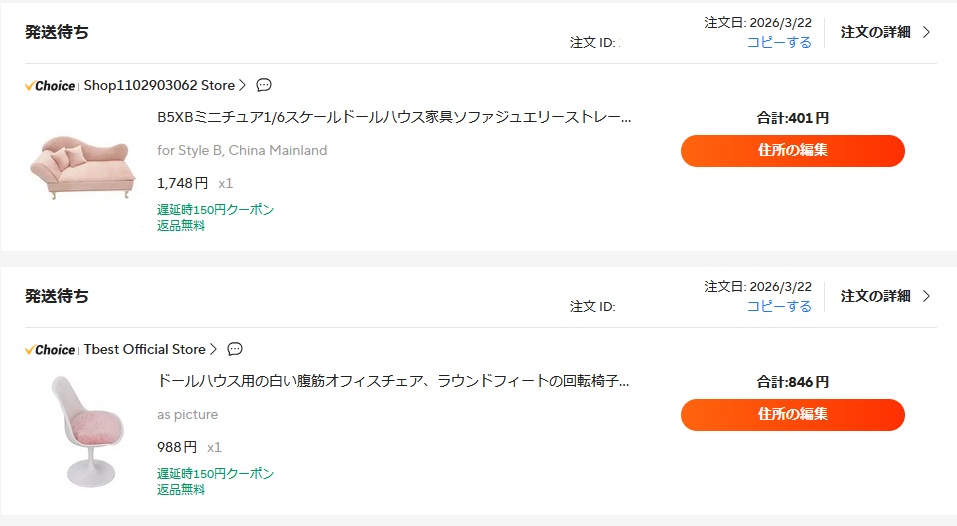
Task: Click the Choice badge beside Shop1102903062 Store
Action: [50, 86]
